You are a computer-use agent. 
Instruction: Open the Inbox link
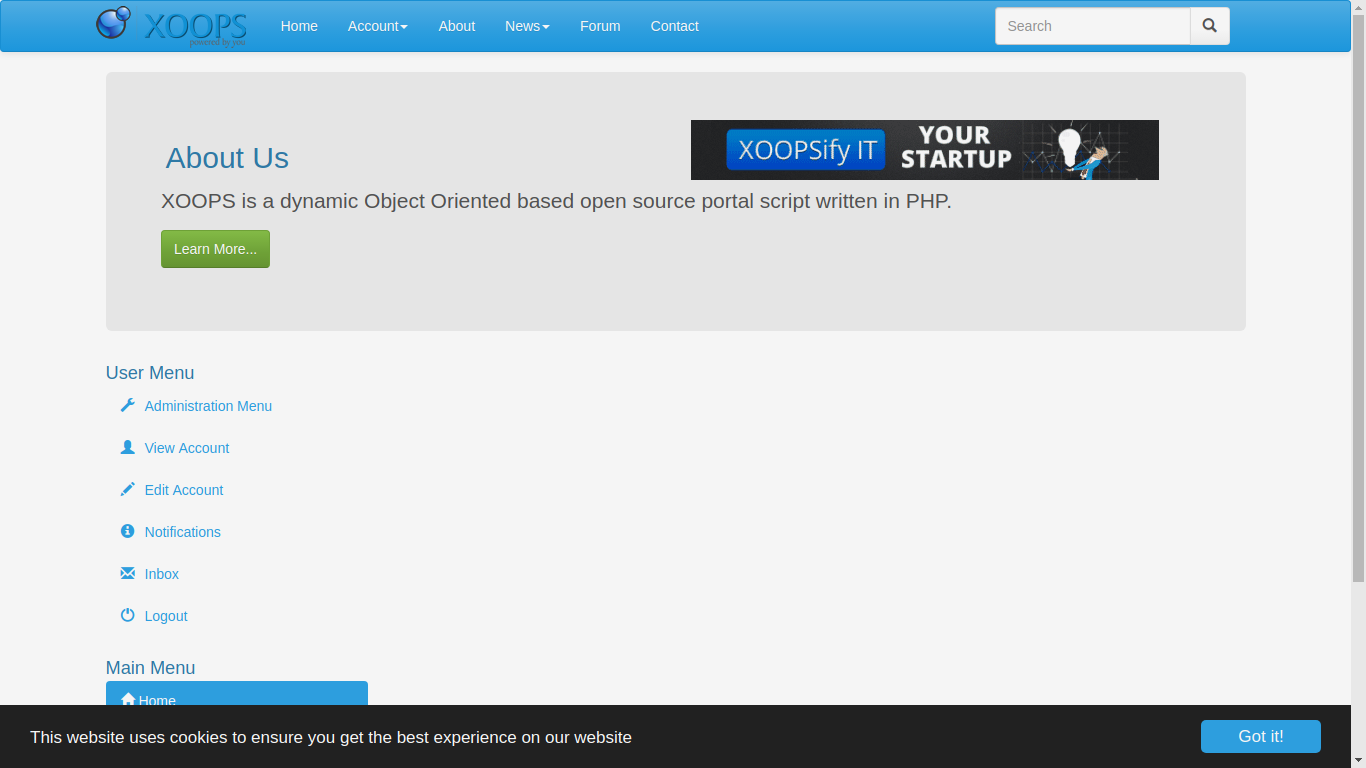pos(162,574)
